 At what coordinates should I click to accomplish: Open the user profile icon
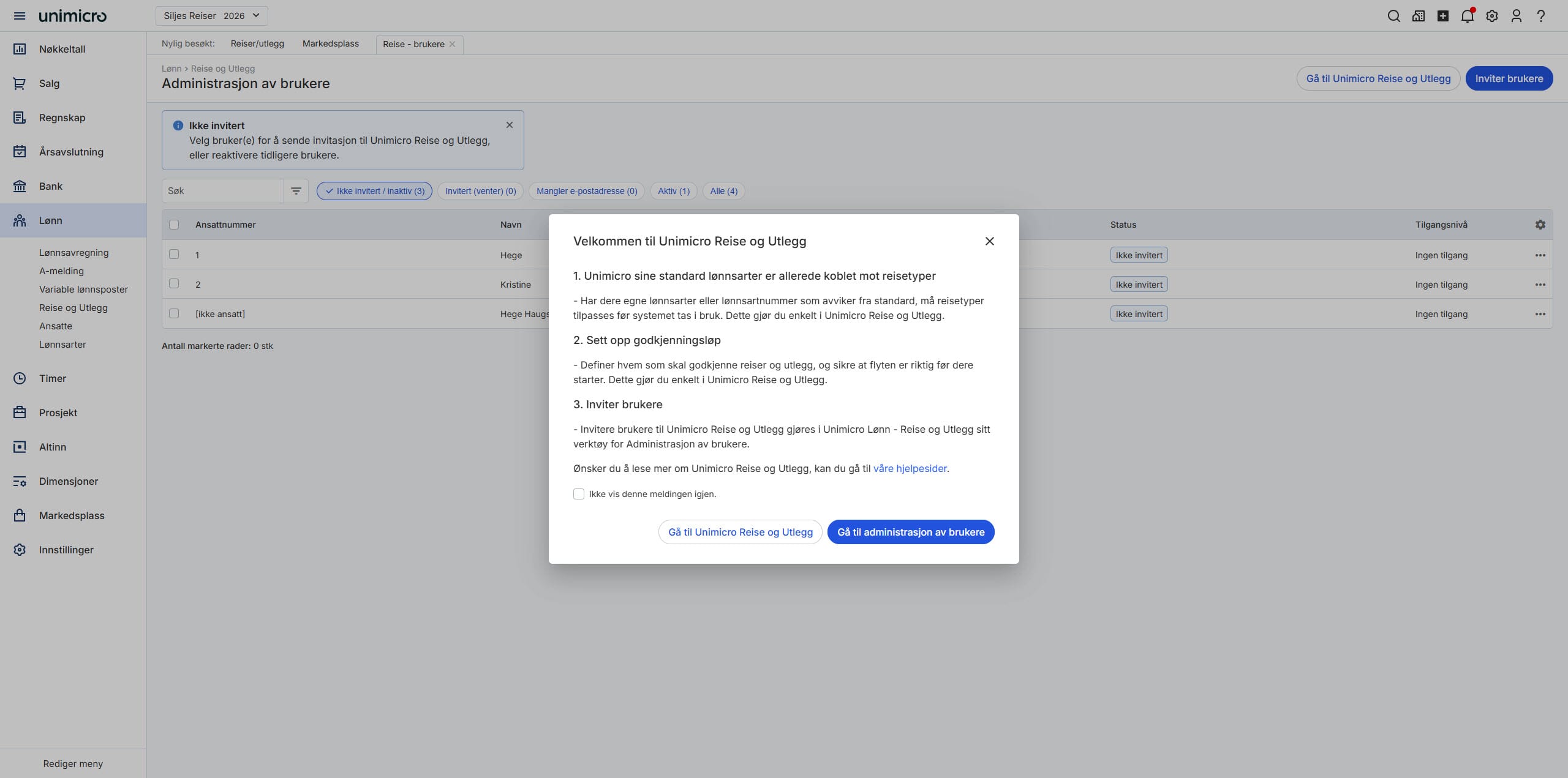[1516, 16]
